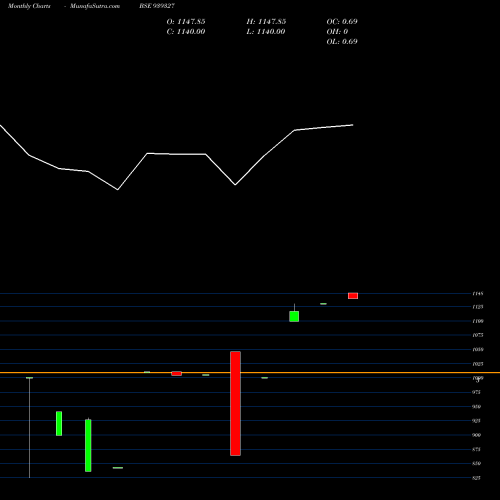Click the 950 price axis label
Screen dimensions: 500x500
[x=476, y=407]
